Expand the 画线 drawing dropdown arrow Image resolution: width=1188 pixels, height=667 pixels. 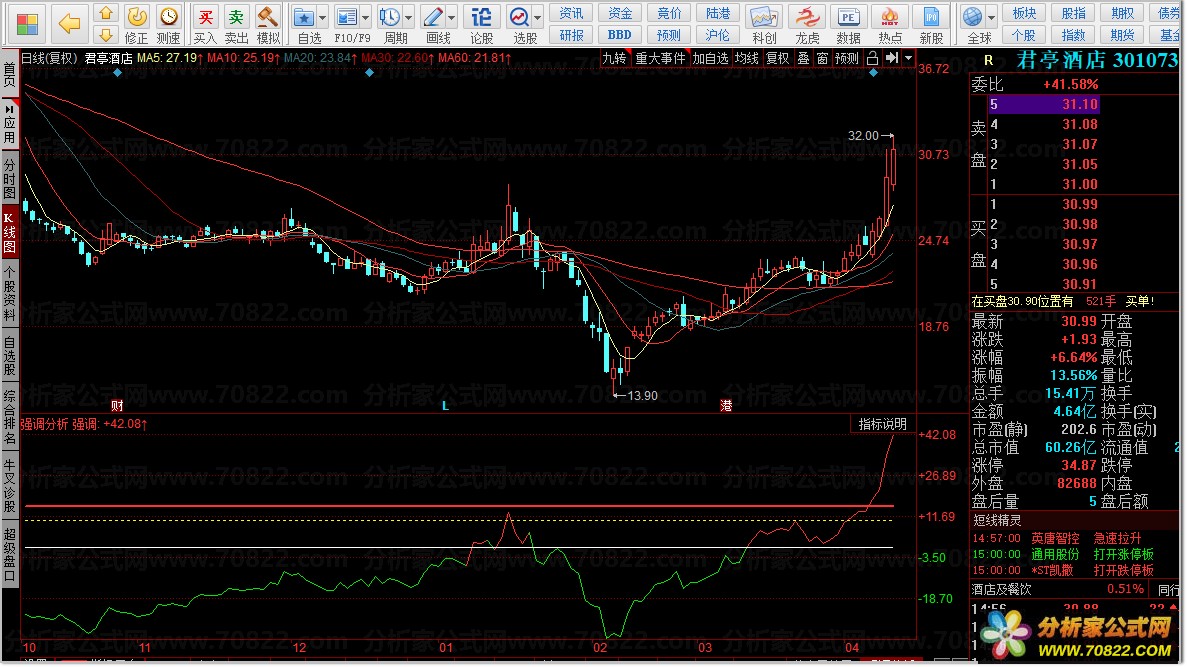tap(452, 17)
